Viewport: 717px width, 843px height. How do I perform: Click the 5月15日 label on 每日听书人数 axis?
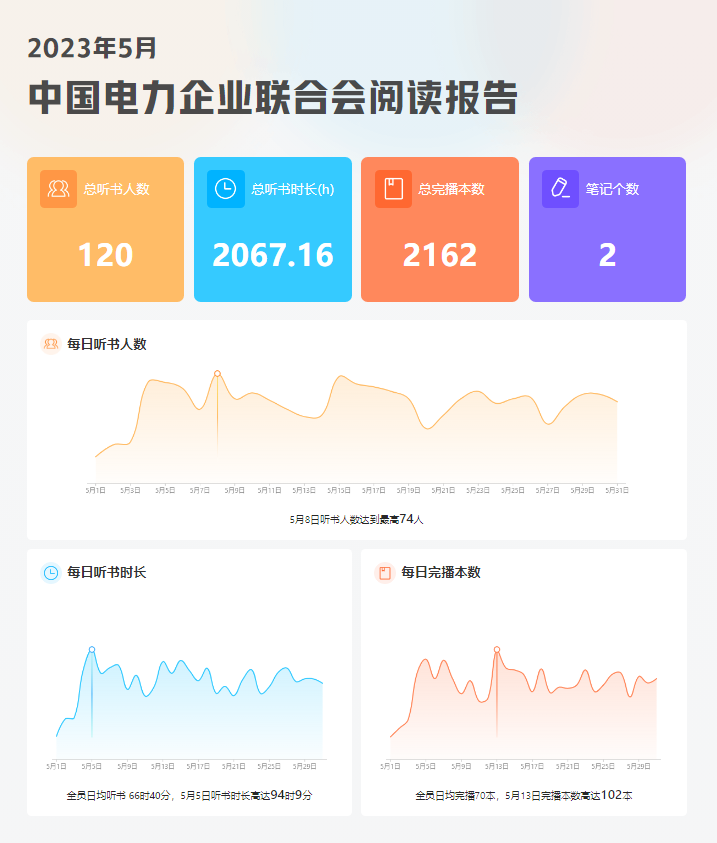click(339, 490)
